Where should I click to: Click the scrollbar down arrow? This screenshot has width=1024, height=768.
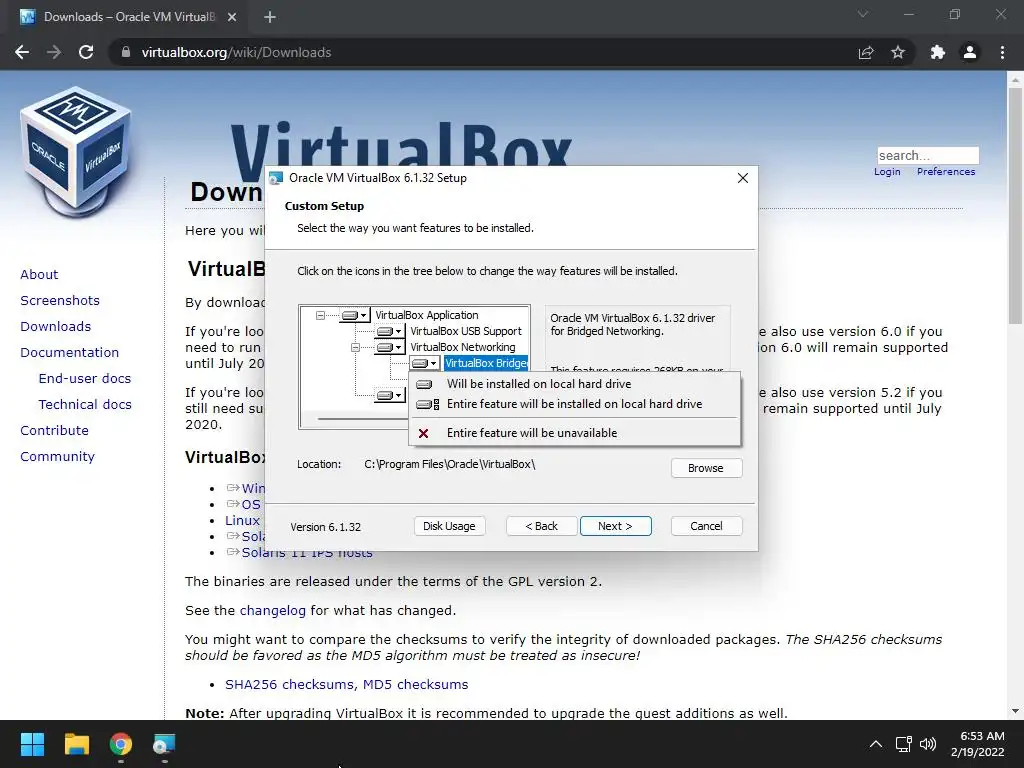click(x=1015, y=711)
